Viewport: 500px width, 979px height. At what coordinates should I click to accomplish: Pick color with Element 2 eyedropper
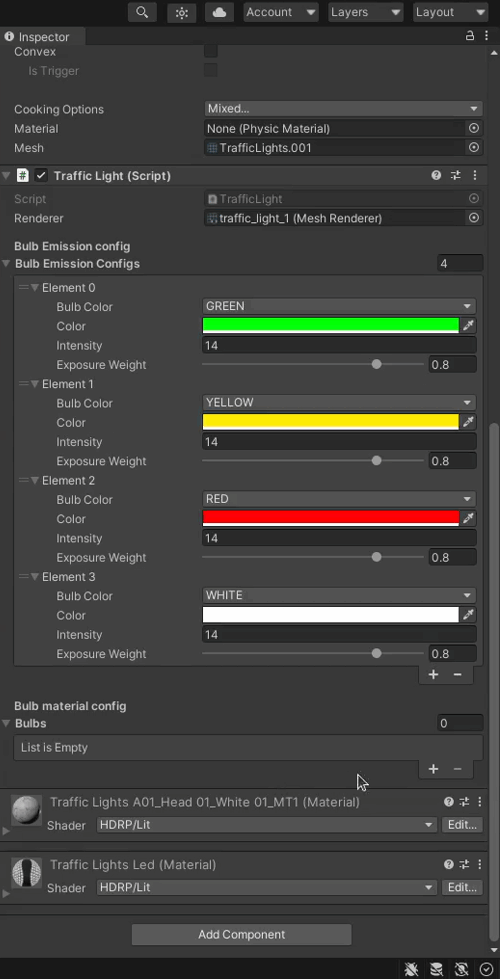coord(468,518)
